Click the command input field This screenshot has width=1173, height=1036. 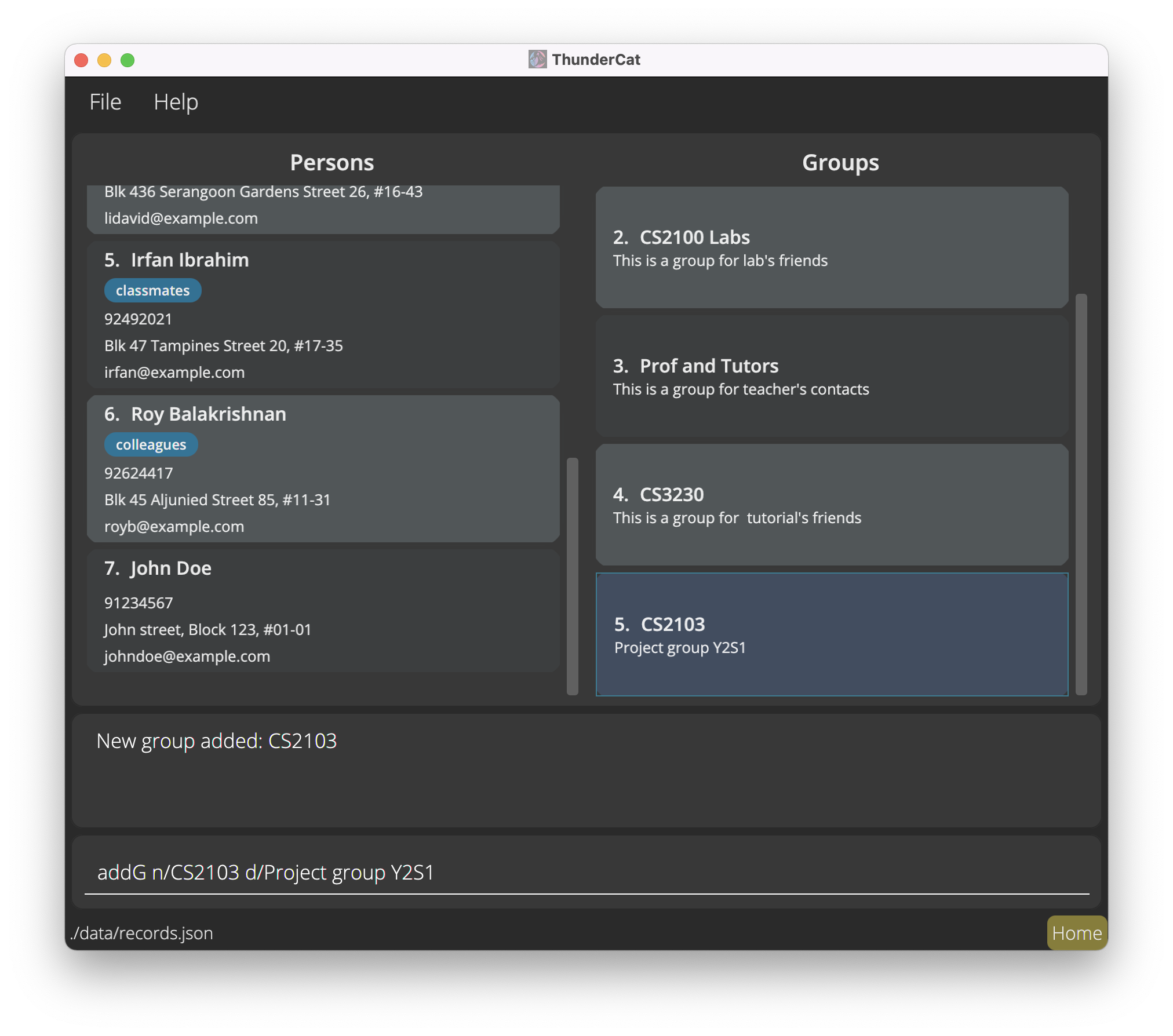coord(586,872)
